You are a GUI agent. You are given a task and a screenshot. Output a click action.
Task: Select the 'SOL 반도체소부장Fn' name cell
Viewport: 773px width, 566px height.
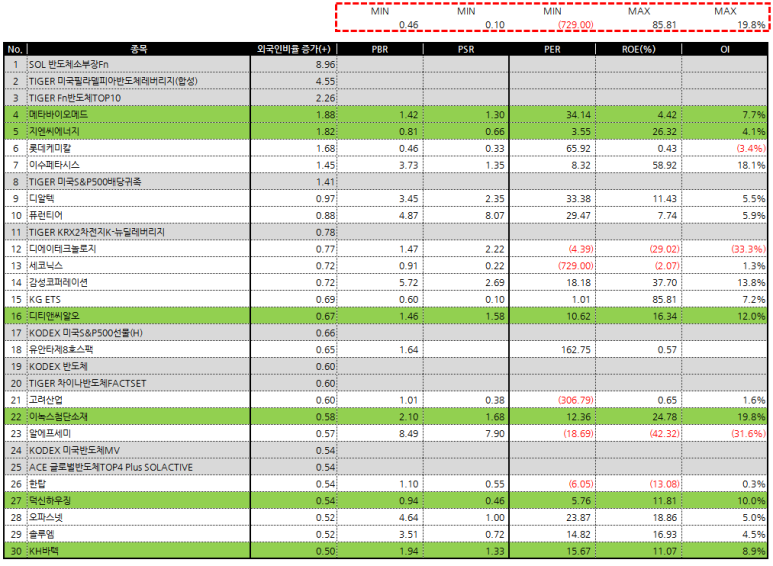click(139, 64)
